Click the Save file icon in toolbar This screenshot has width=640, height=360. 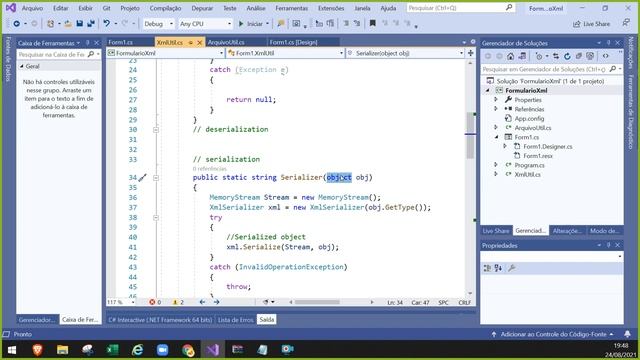coord(80,24)
